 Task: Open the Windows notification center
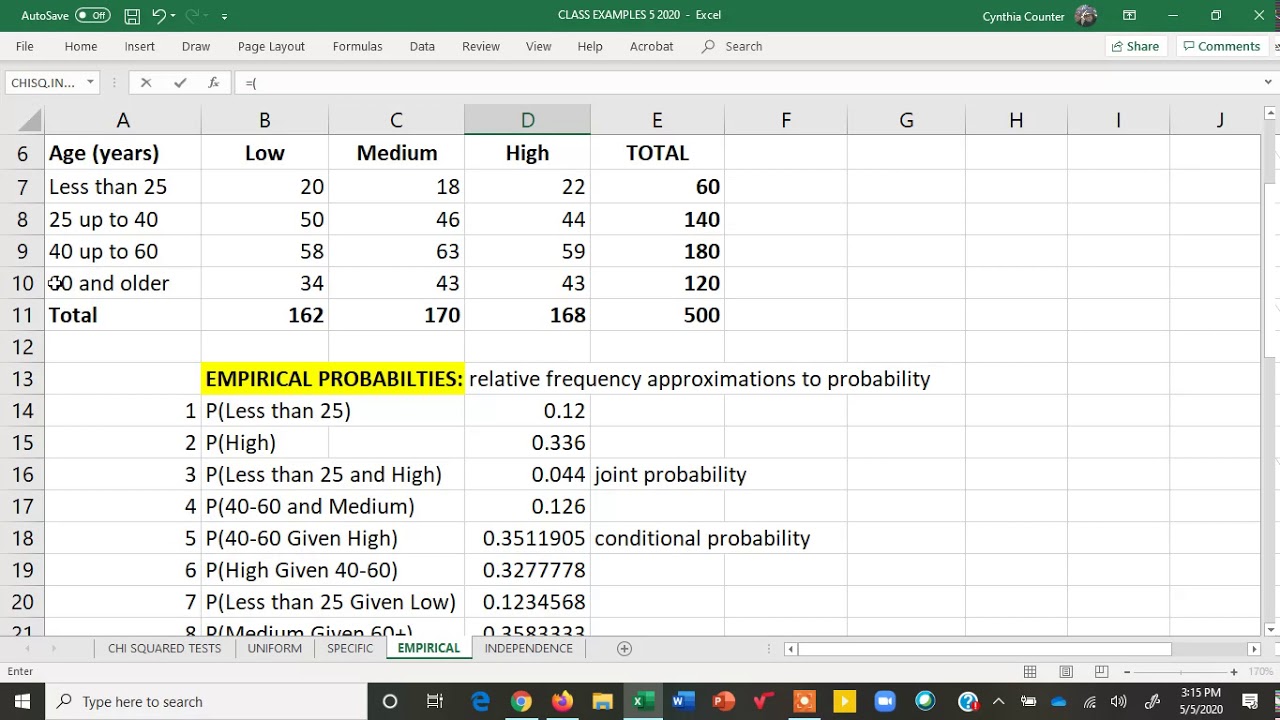tap(1250, 701)
